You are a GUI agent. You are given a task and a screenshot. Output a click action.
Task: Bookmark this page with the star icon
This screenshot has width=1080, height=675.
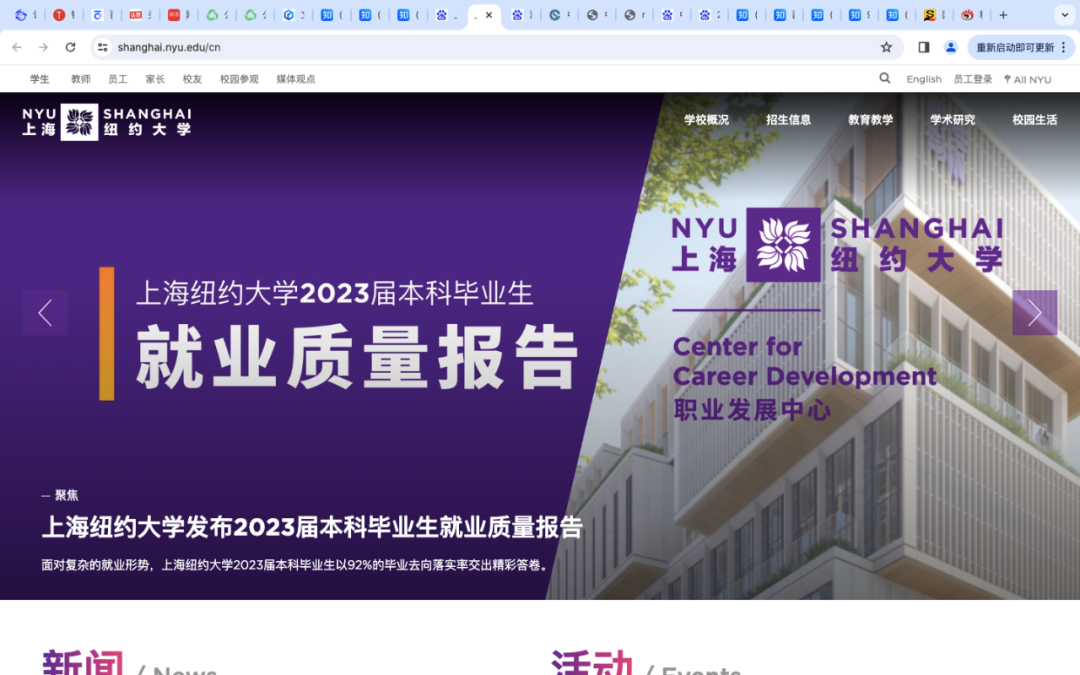(886, 47)
